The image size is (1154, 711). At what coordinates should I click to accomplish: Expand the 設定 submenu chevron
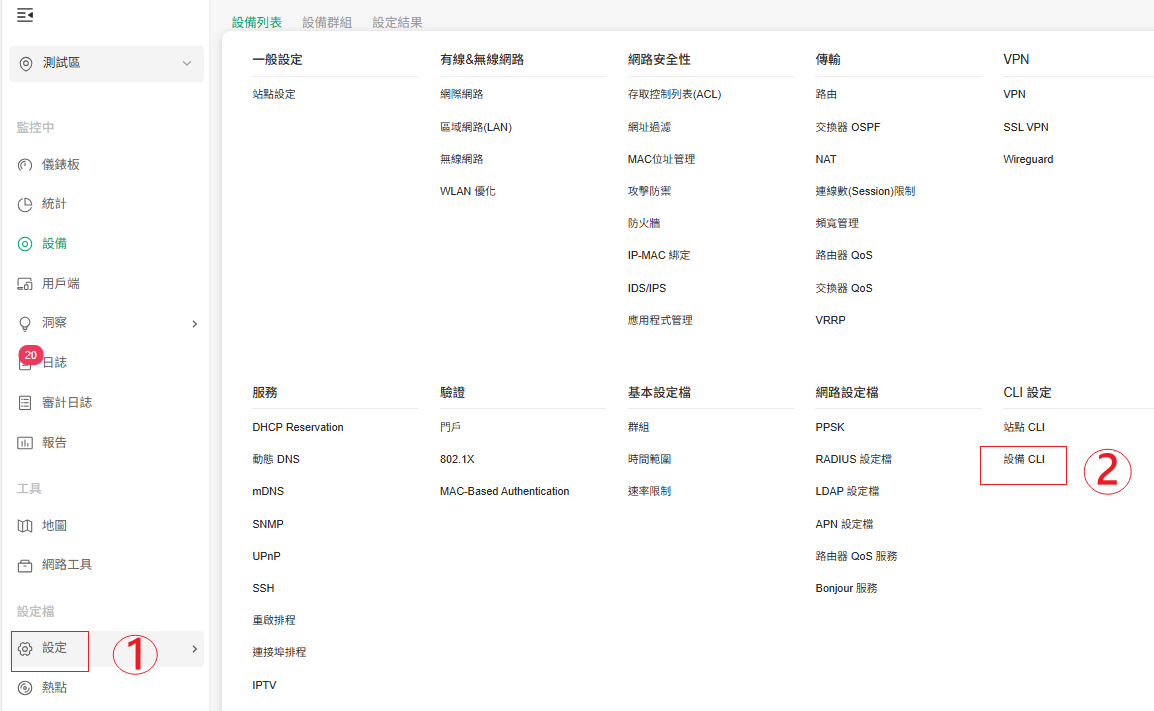[x=194, y=649]
